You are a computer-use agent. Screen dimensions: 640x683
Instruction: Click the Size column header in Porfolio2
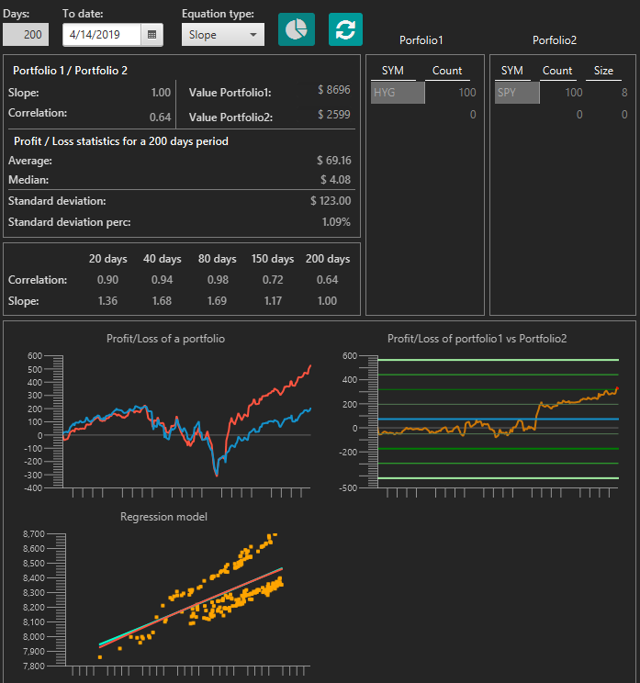click(603, 71)
